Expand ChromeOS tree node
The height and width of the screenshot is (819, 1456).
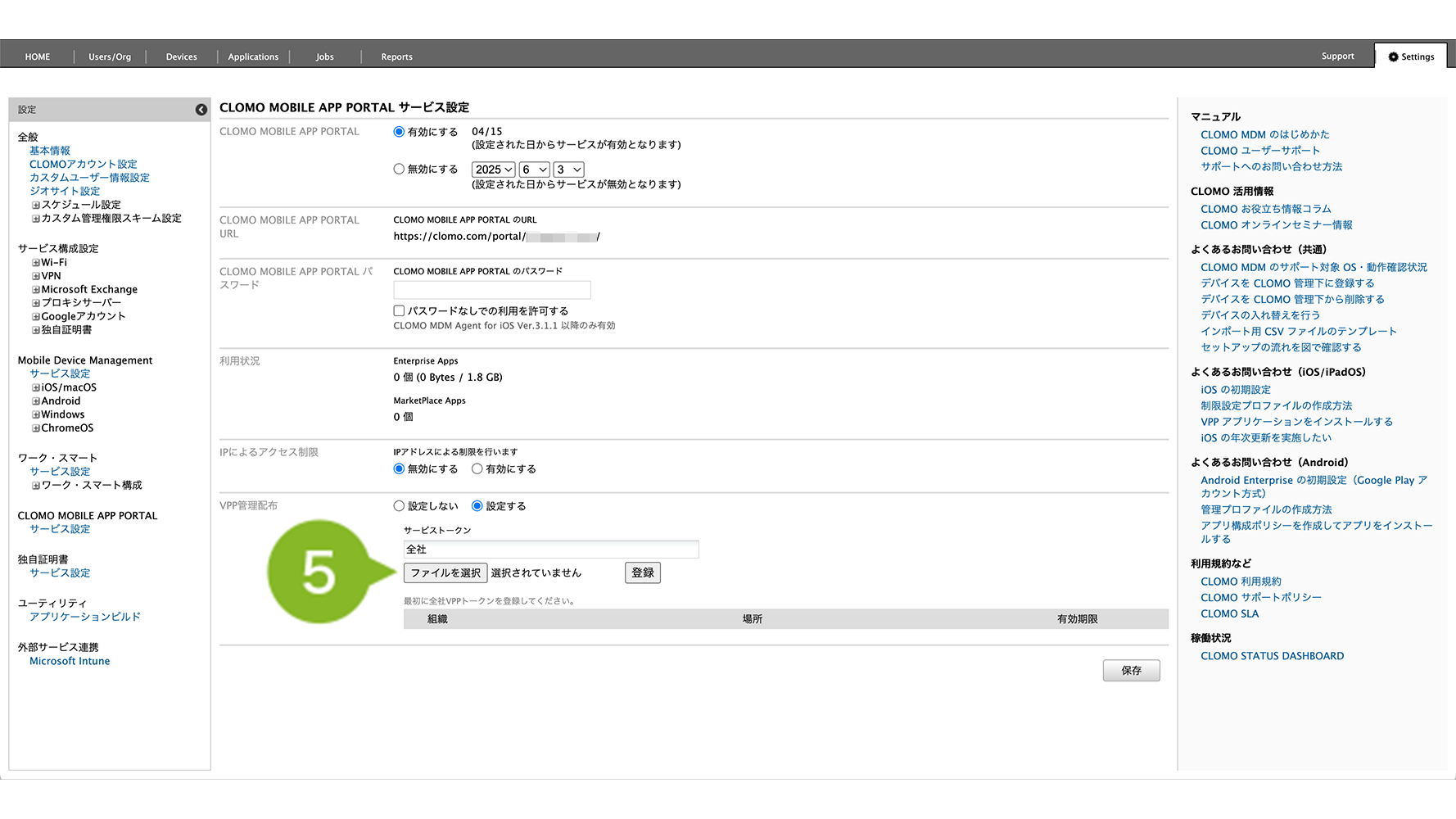pos(36,428)
